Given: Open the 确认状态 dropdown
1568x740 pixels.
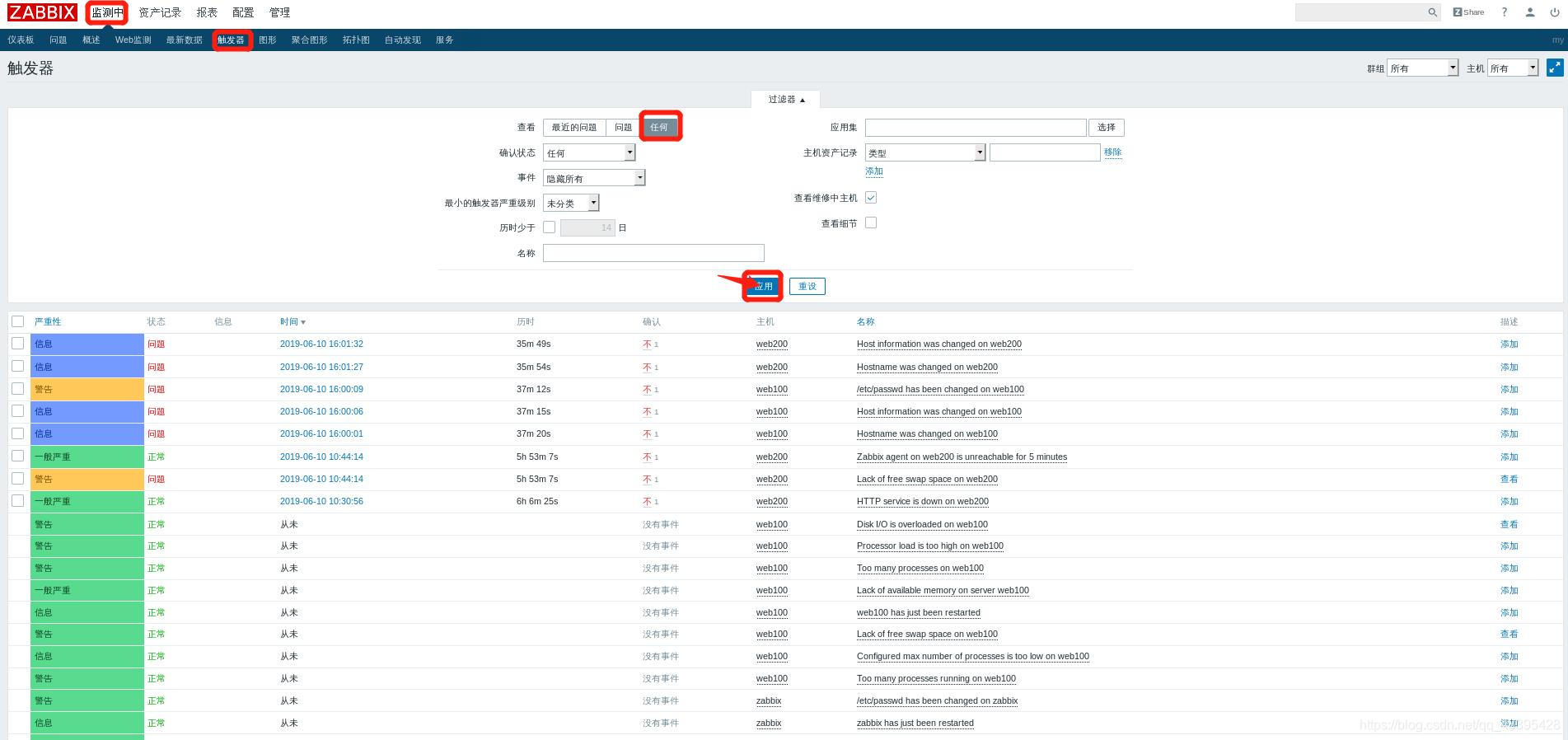Looking at the screenshot, I should pos(589,152).
